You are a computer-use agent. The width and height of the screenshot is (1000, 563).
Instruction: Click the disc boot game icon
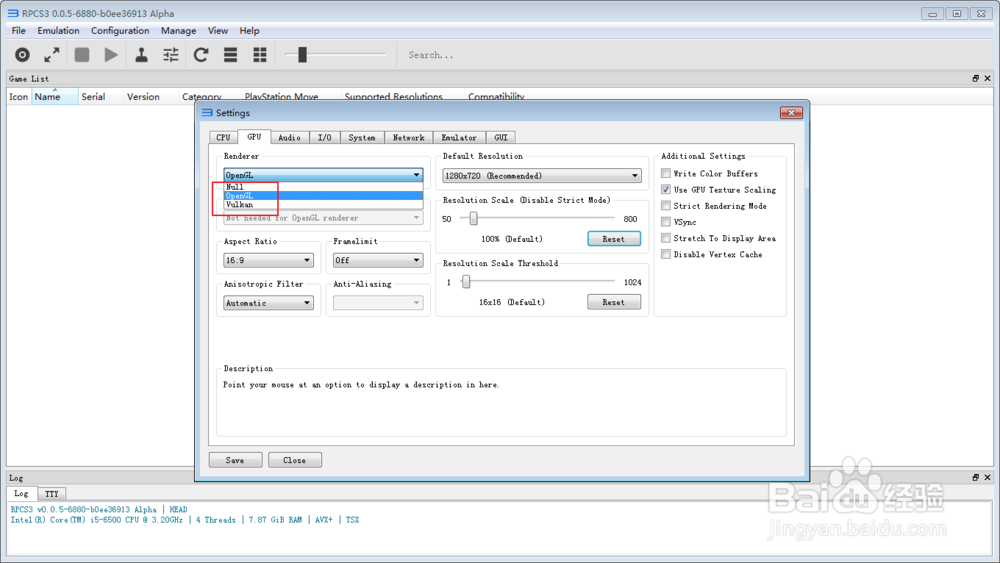tap(22, 55)
